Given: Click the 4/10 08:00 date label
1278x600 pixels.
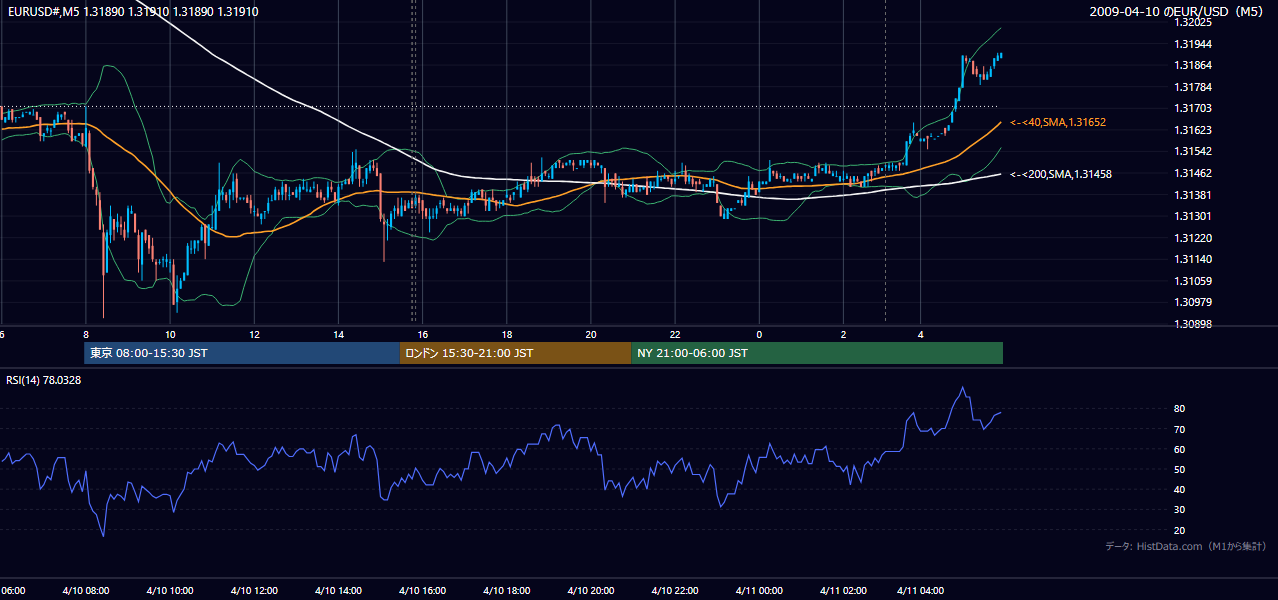Looking at the screenshot, I should (x=86, y=591).
